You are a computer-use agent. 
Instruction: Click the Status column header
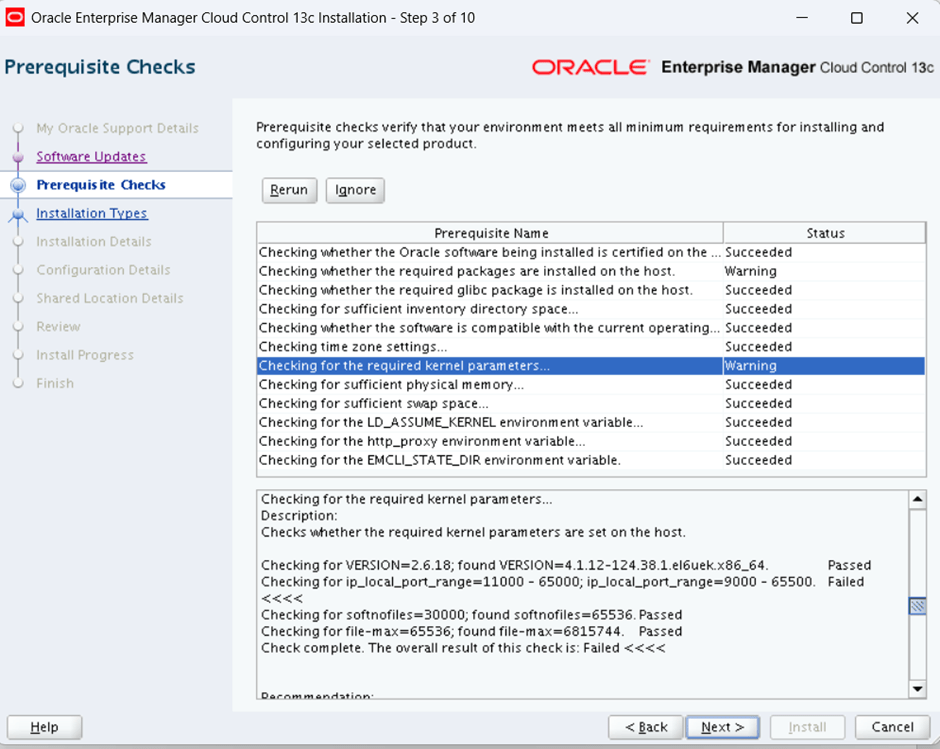[825, 233]
